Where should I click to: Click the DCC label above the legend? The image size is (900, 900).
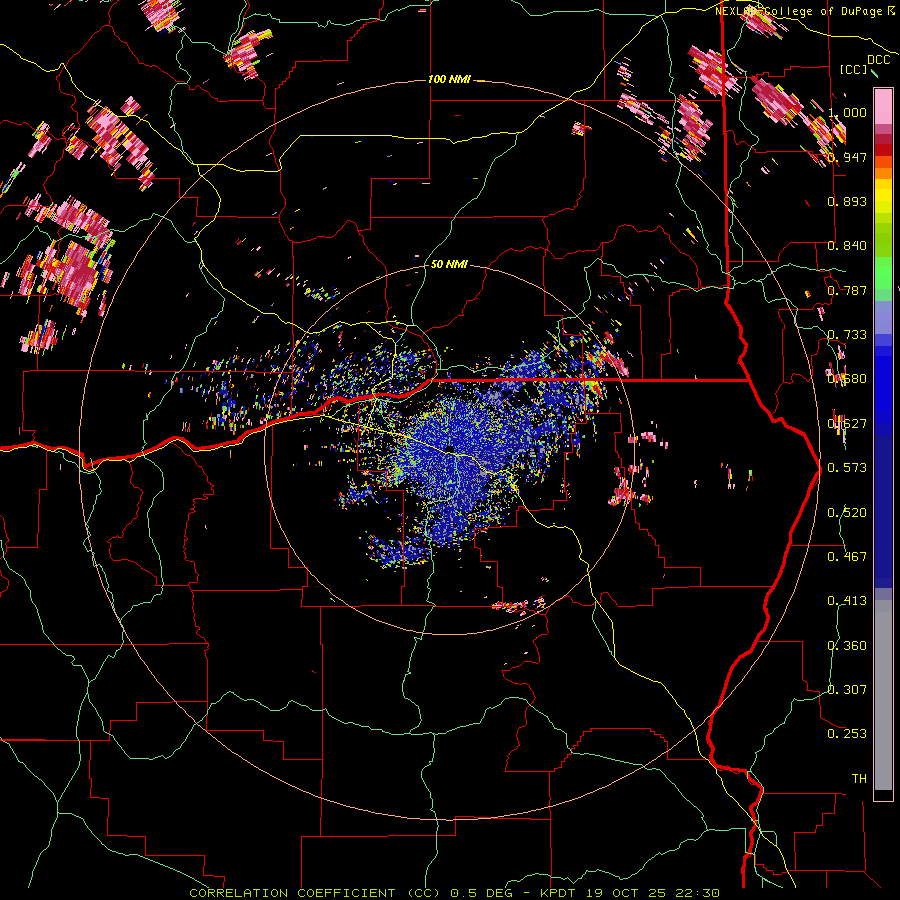pos(879,60)
